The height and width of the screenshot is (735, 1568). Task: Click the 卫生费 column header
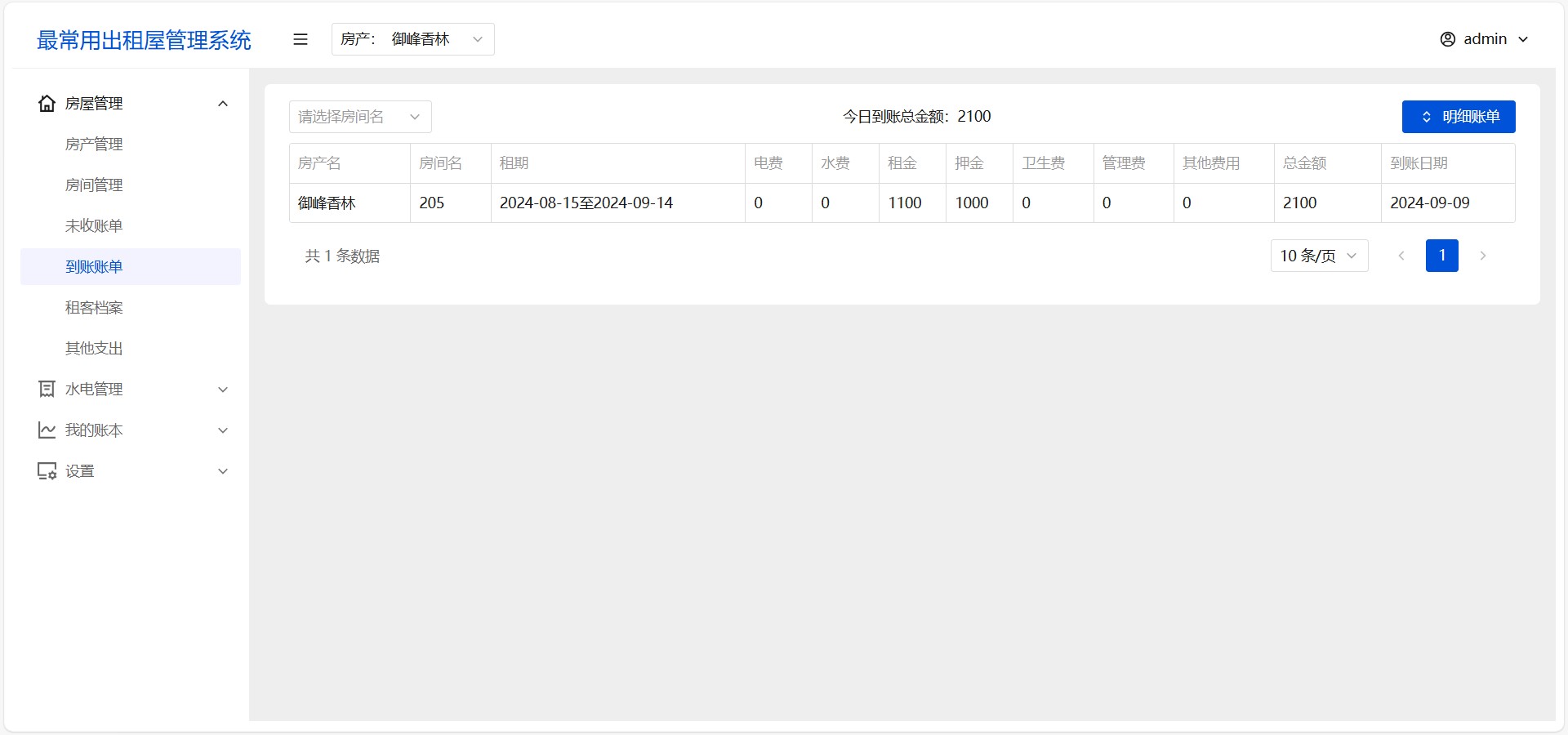[x=1053, y=163]
